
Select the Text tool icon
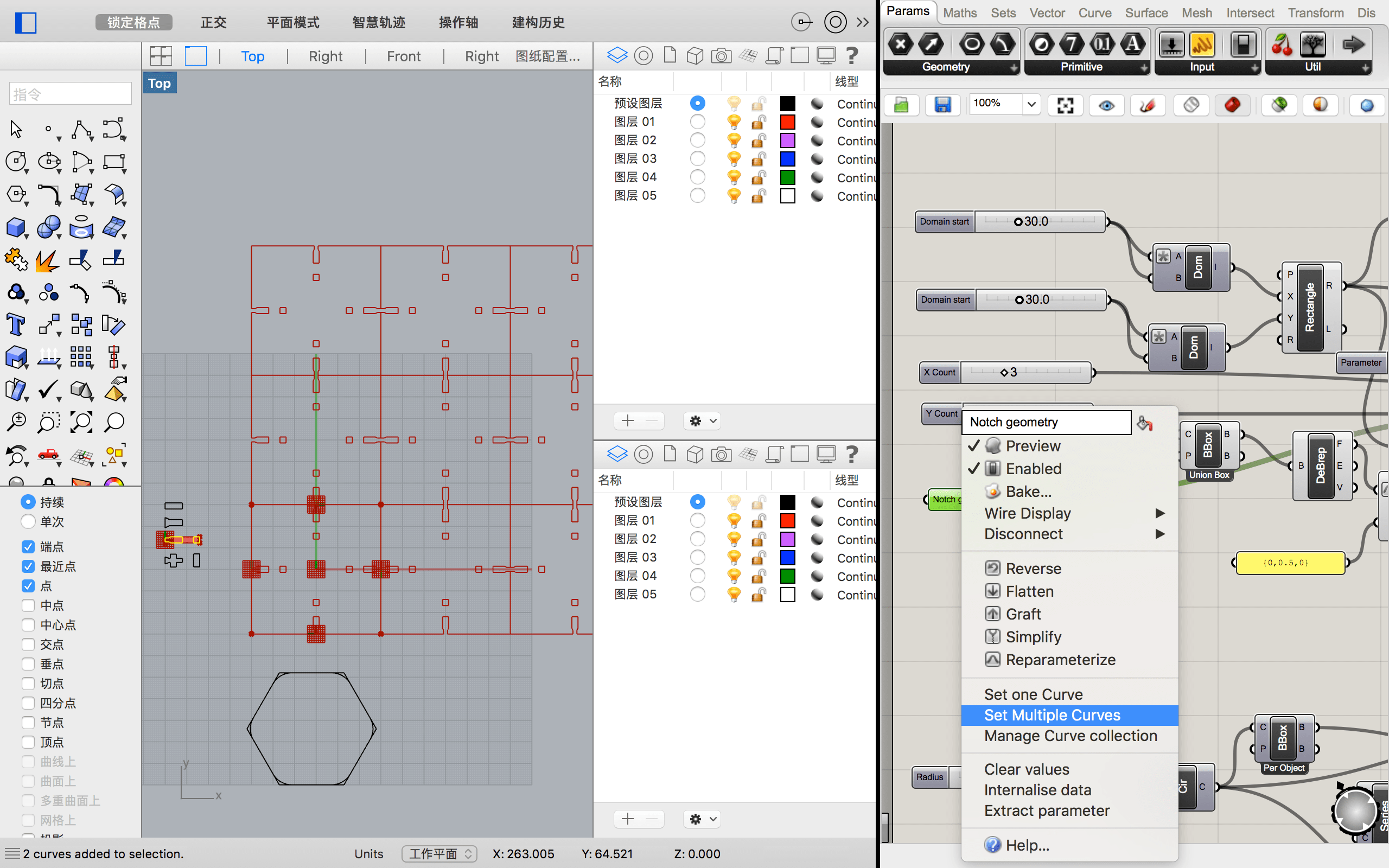(x=16, y=325)
